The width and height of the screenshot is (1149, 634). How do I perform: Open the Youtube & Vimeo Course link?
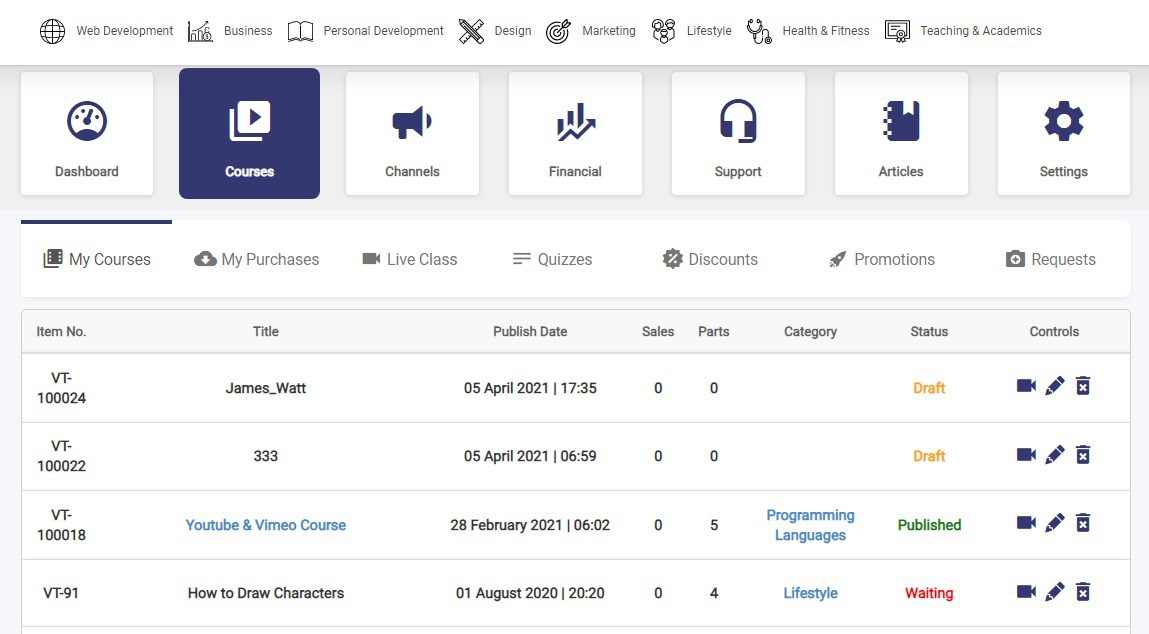[266, 525]
